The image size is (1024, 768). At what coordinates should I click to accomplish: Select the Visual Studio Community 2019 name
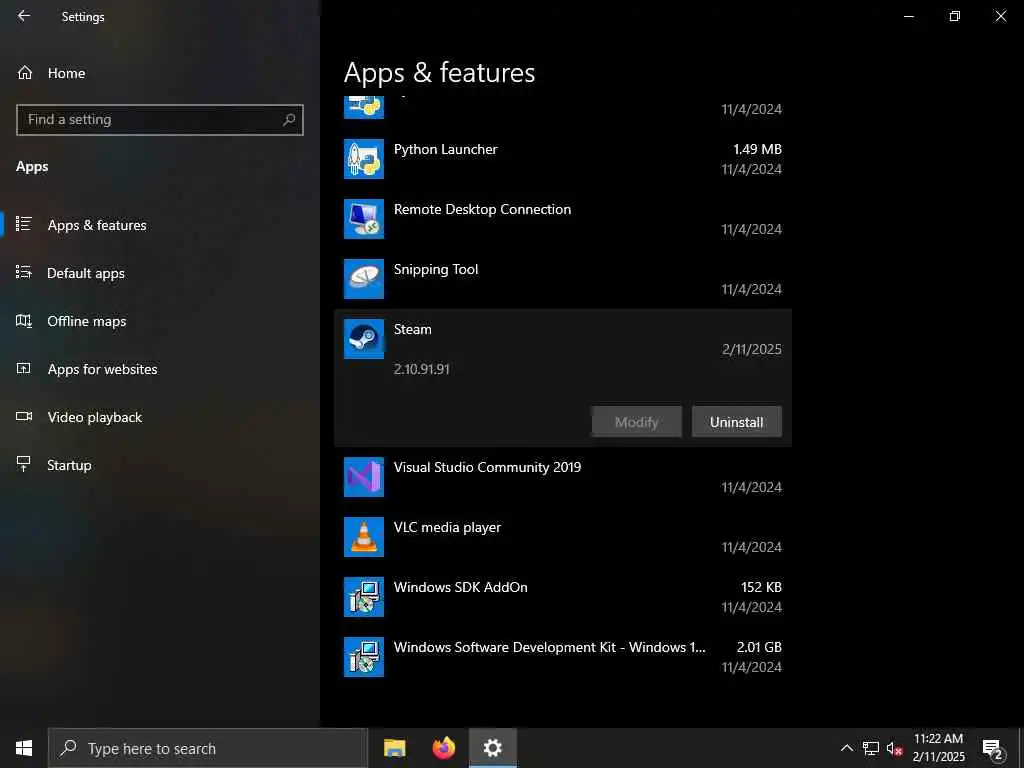pyautogui.click(x=487, y=468)
